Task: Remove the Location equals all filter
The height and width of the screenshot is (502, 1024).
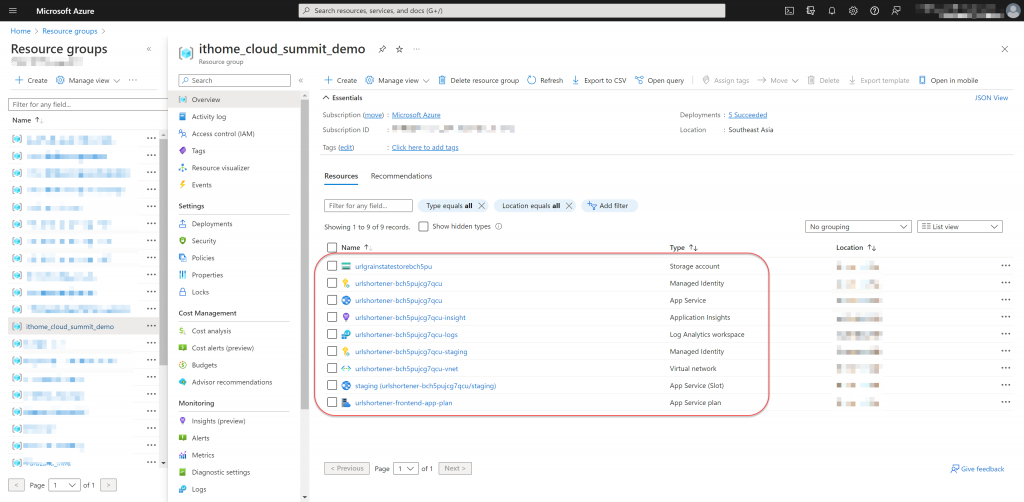Action: tap(569, 206)
